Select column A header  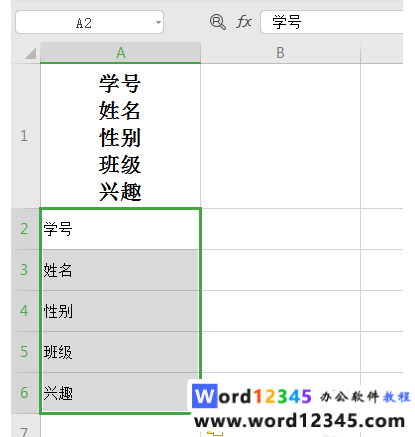point(121,53)
